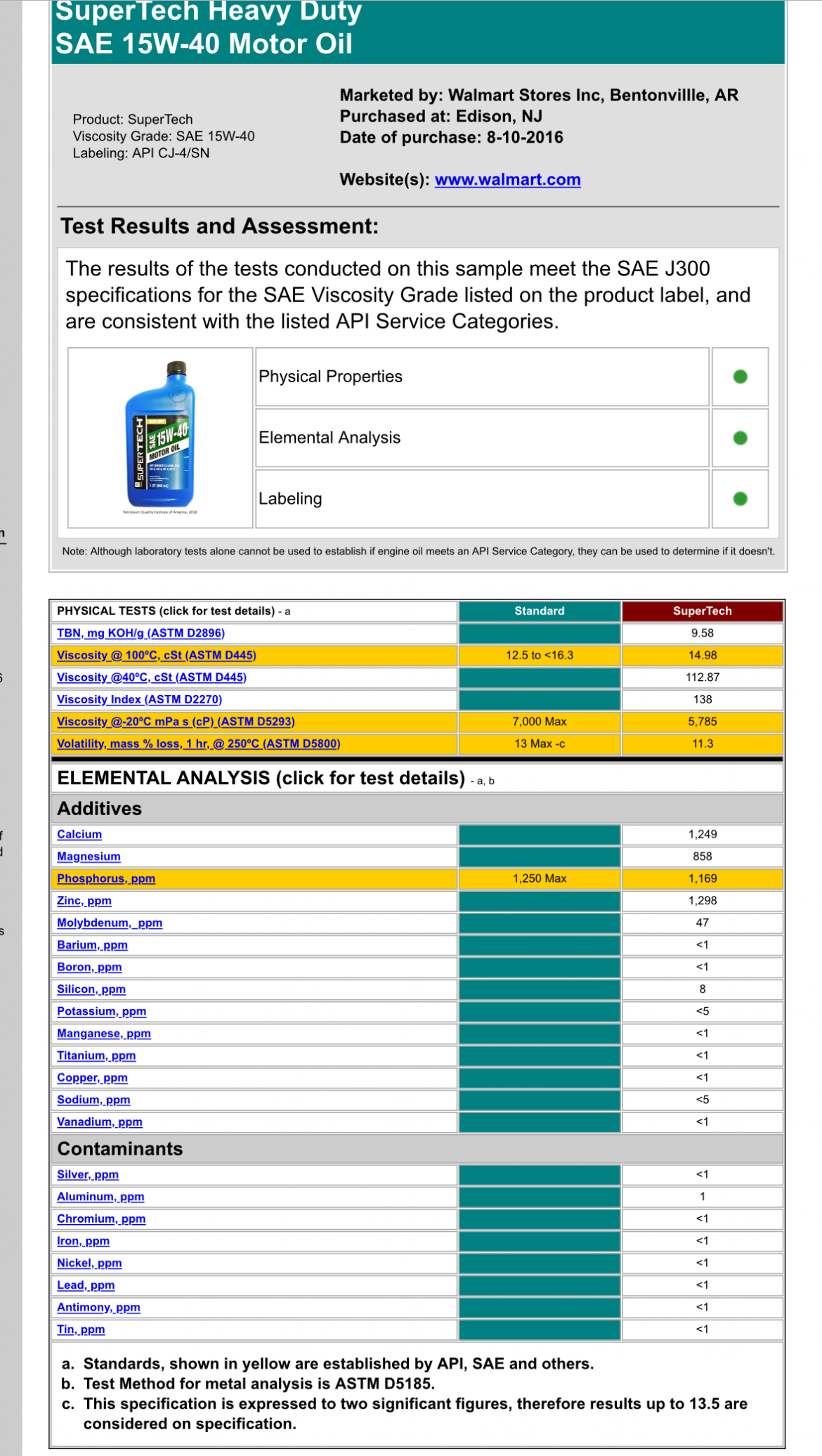Click the Standard column header
Viewport: 822px width, 1456px height.
click(540, 611)
